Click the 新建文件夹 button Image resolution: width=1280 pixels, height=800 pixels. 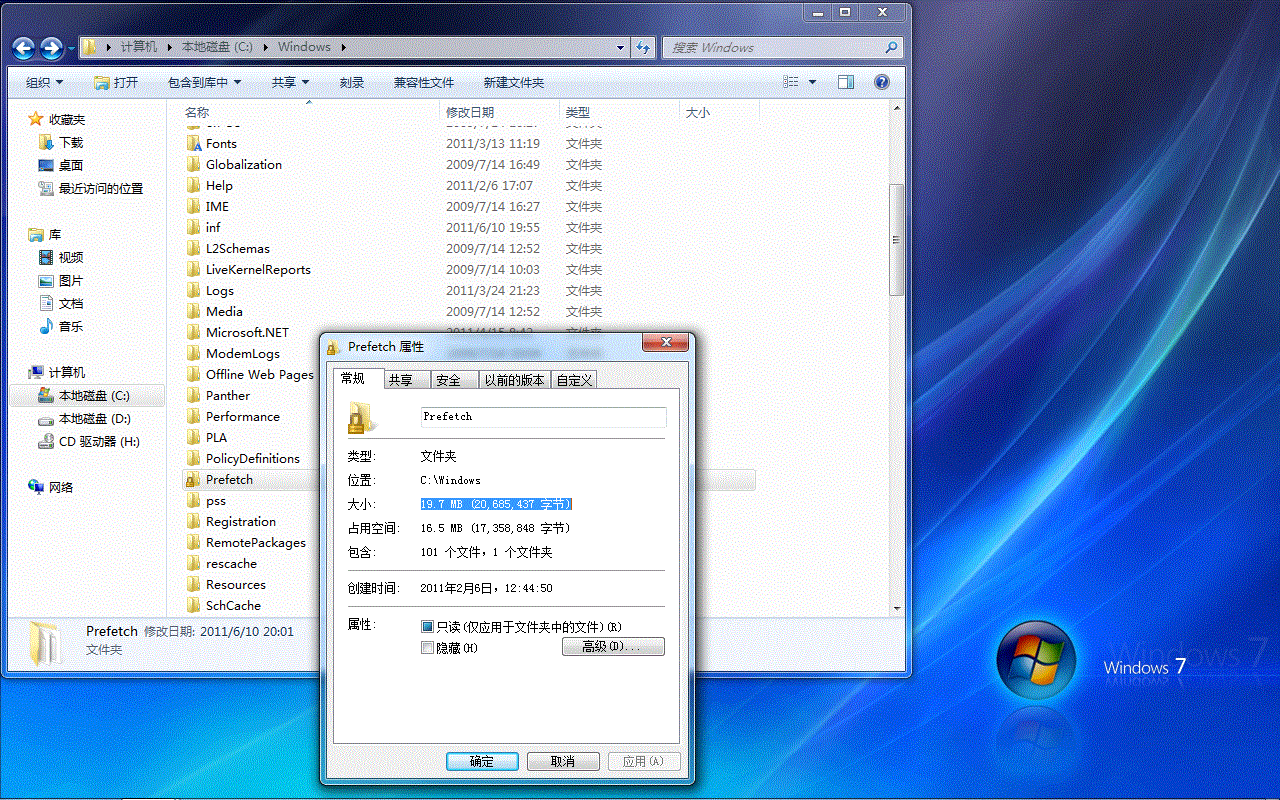[x=514, y=82]
